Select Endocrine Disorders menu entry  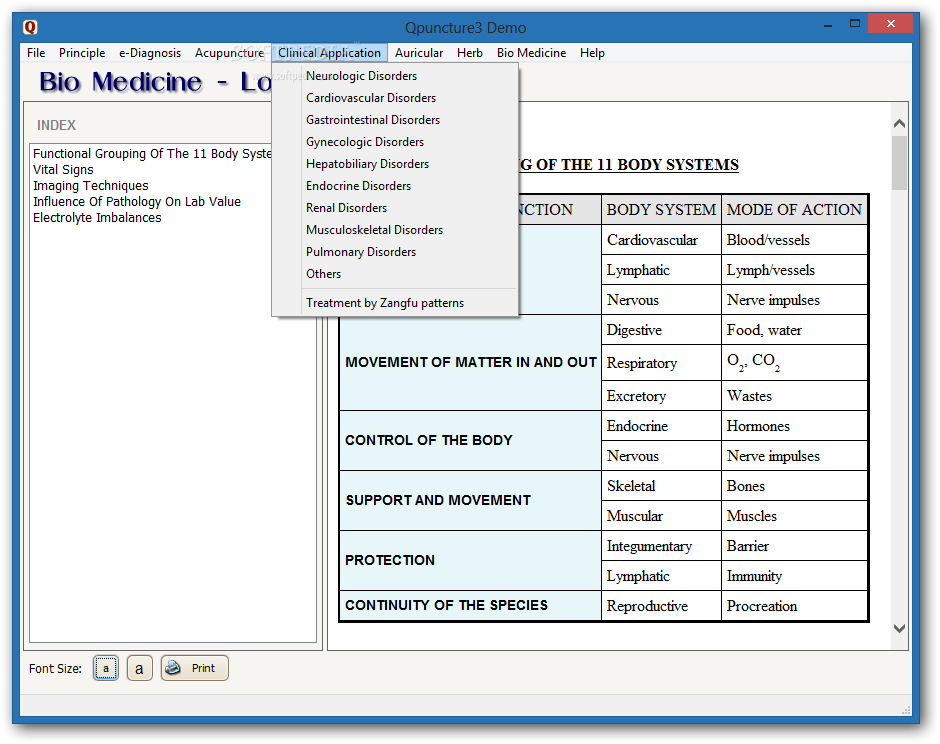(395, 186)
